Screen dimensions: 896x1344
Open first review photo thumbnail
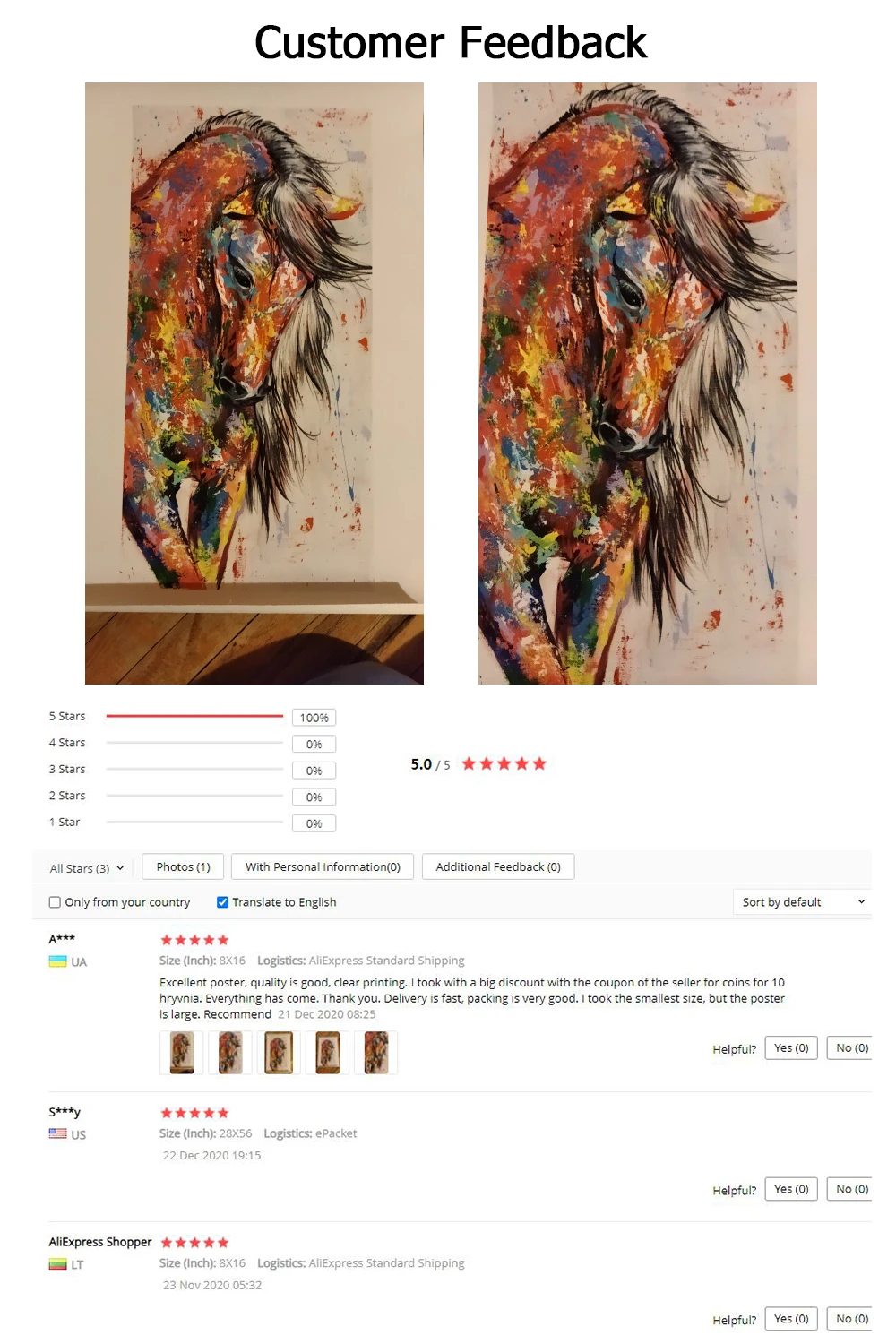181,1052
